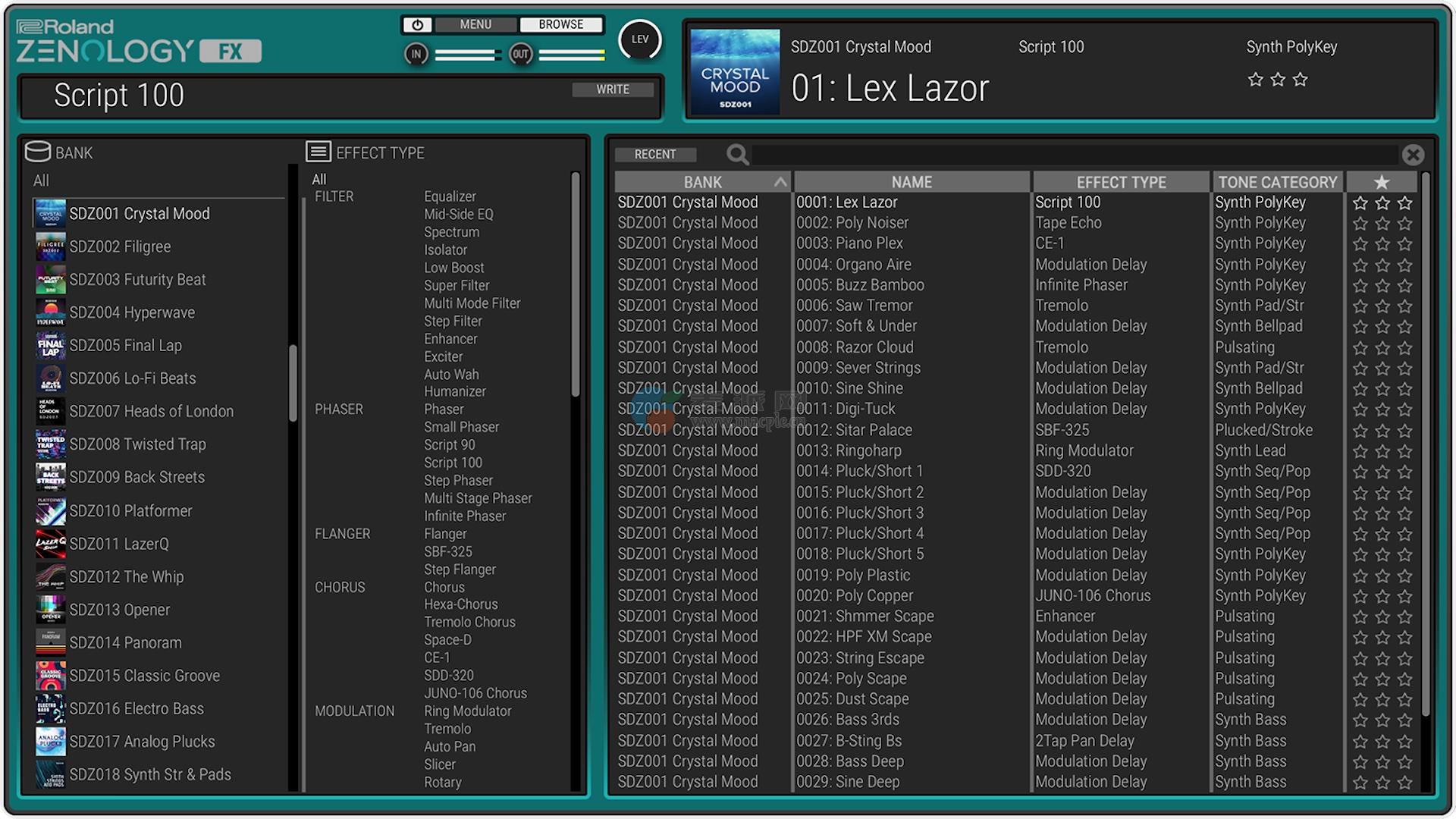
Task: Give 0027: B-Sting Bs a three-star rating
Action: click(x=1405, y=741)
